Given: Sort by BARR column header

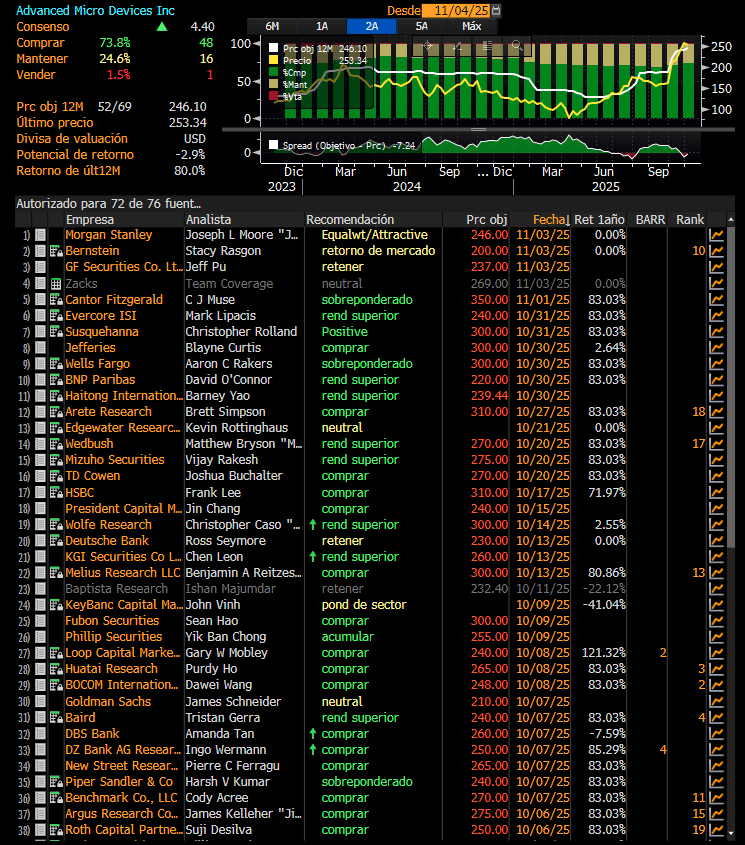Looking at the screenshot, I should (650, 220).
